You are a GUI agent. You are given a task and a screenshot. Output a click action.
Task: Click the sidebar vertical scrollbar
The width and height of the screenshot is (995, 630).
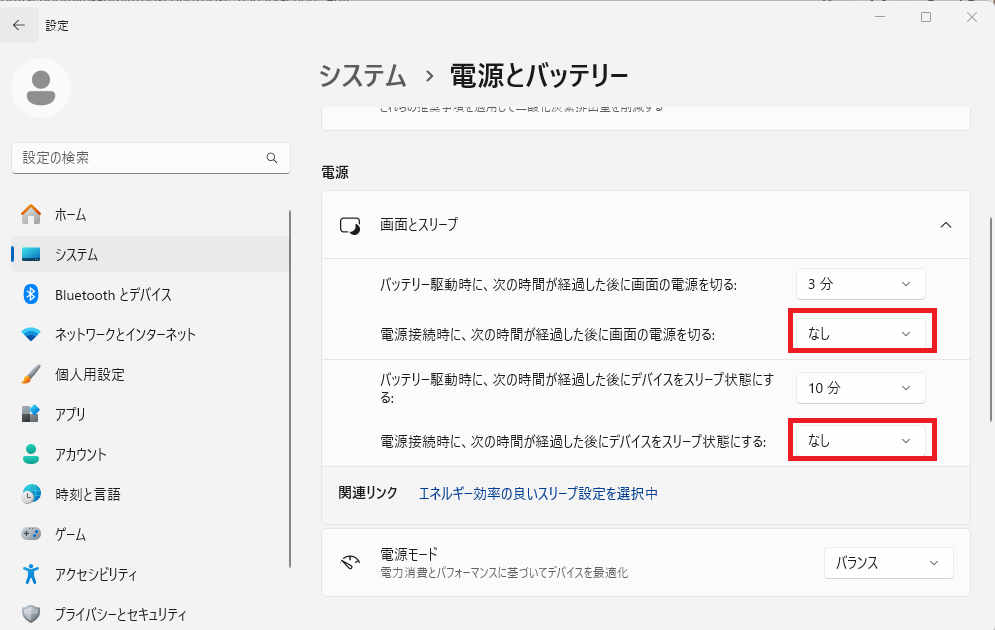pyautogui.click(x=290, y=389)
